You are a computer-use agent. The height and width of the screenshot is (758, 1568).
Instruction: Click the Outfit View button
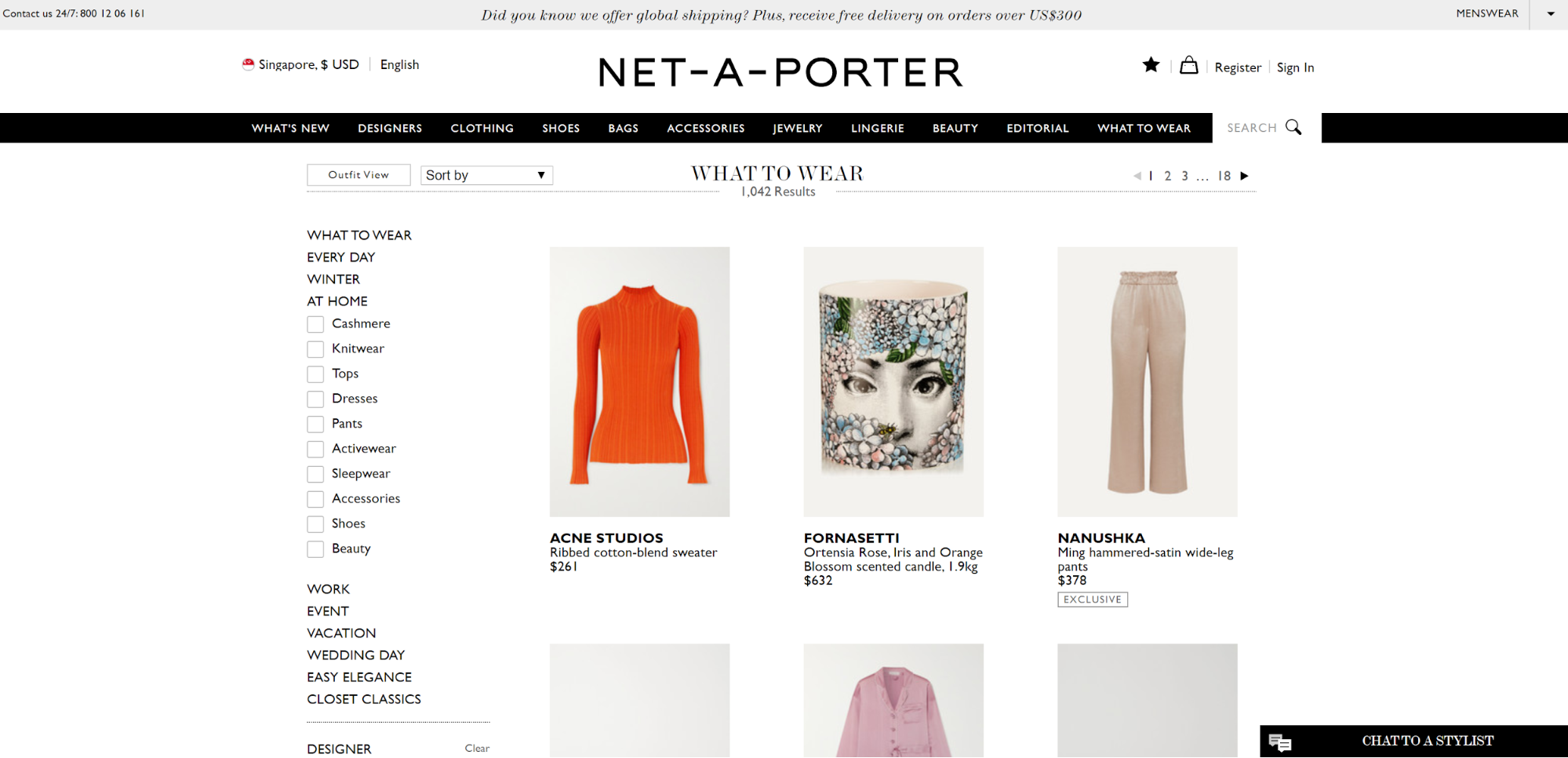358,175
